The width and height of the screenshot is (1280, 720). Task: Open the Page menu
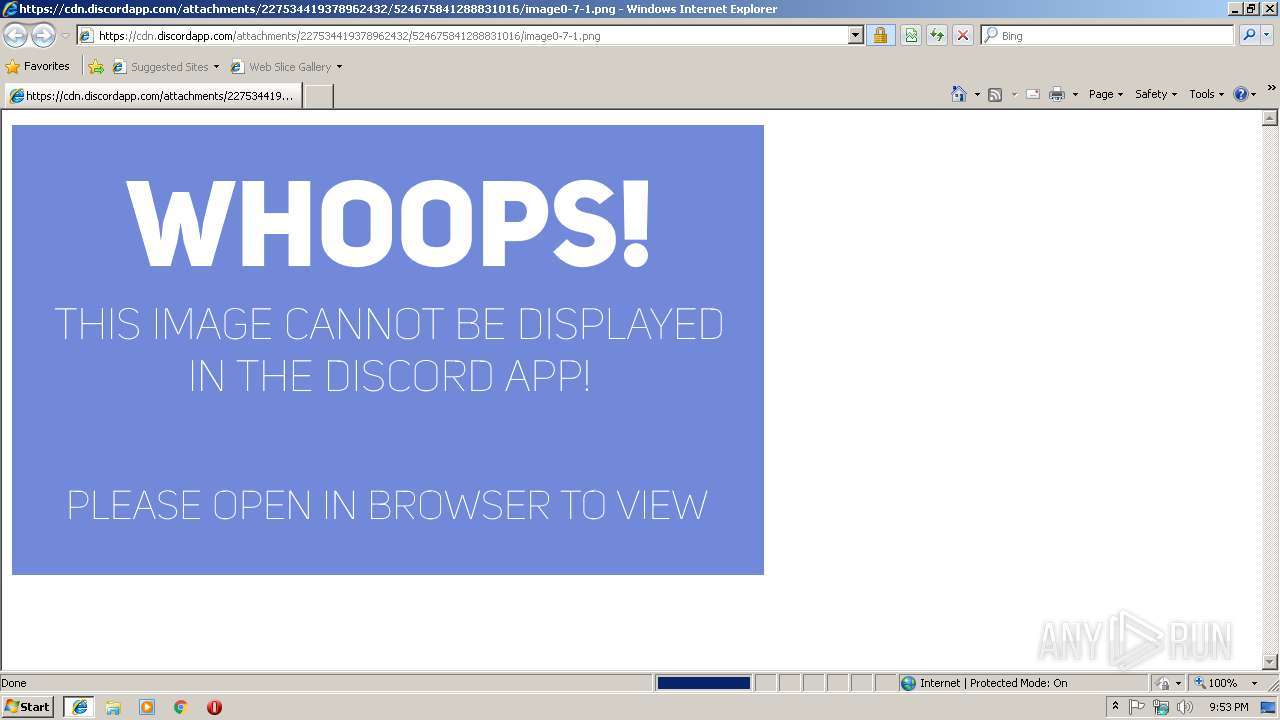tap(1106, 94)
